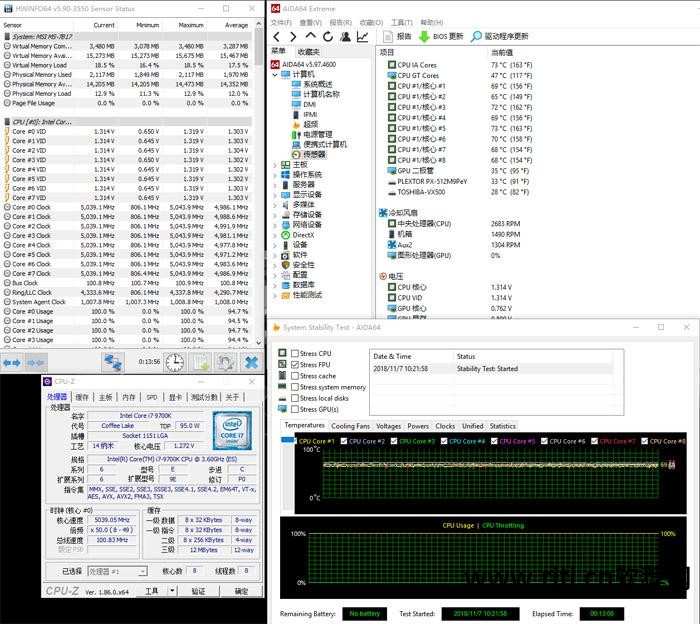The height and width of the screenshot is (624, 700).
Task: Click HWiNFO expand columns blue arrows icon
Action: 12,362
